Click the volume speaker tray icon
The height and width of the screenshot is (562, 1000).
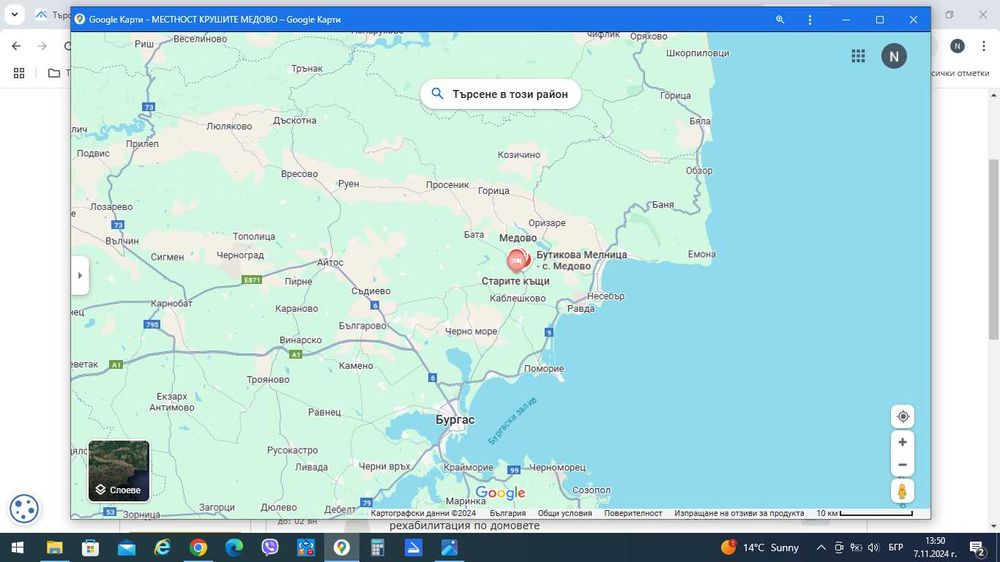click(873, 547)
